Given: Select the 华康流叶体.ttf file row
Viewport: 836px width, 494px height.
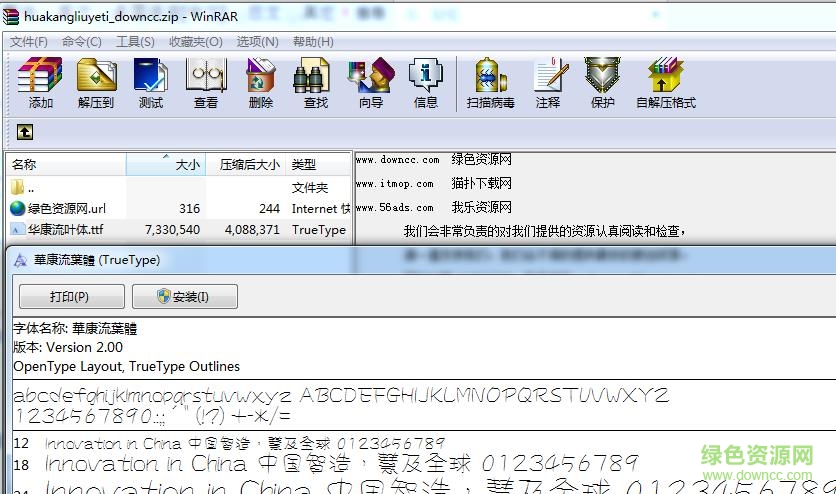Looking at the screenshot, I should point(179,230).
